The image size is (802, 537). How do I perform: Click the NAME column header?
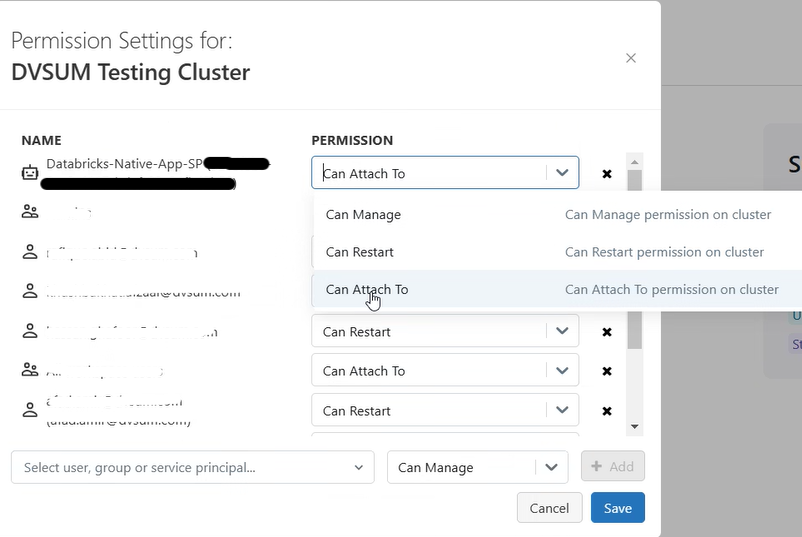click(x=41, y=141)
